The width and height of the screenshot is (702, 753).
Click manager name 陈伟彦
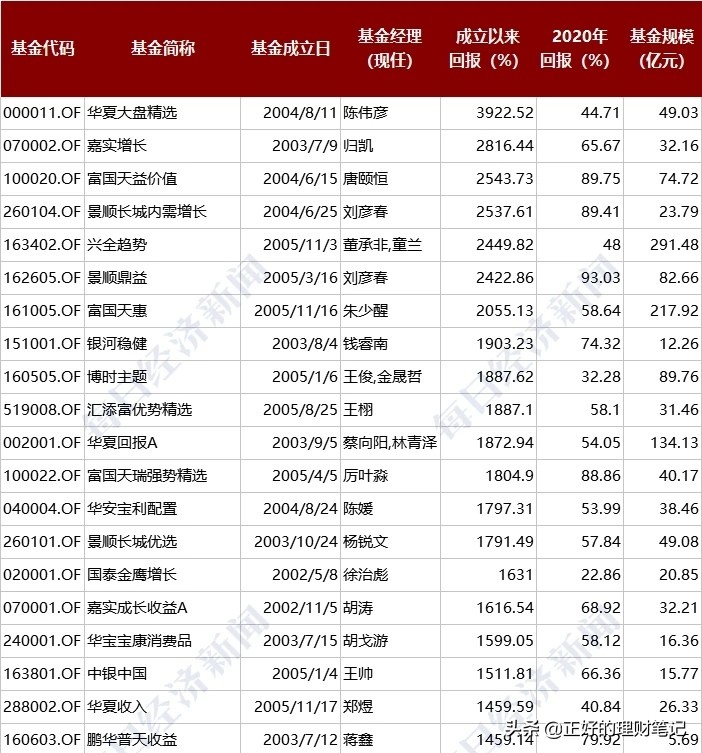(365, 113)
